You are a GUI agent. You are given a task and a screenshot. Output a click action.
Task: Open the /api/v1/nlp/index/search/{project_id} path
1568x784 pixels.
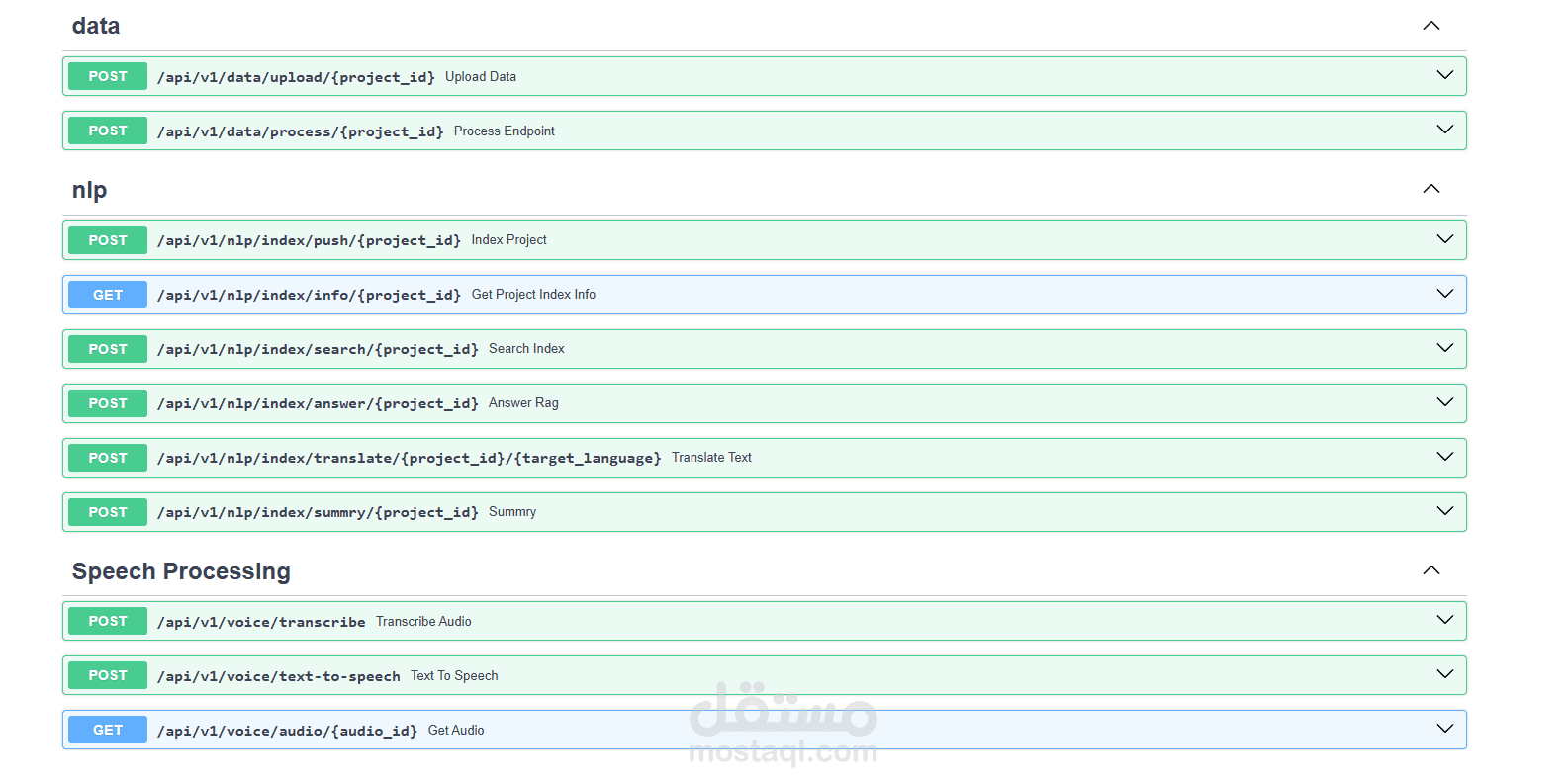[x=318, y=349]
